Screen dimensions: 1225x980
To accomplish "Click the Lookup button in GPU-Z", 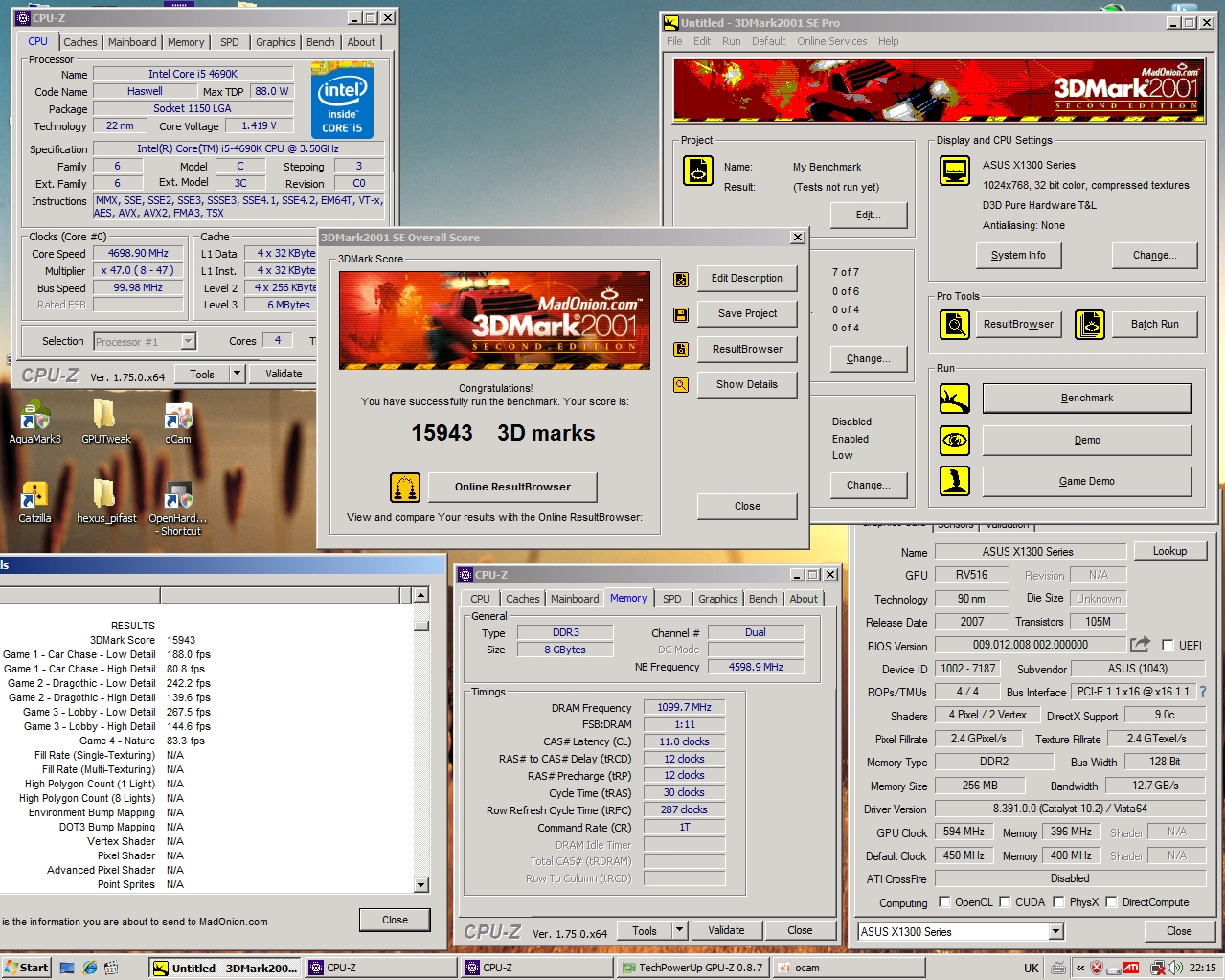I will point(1169,552).
